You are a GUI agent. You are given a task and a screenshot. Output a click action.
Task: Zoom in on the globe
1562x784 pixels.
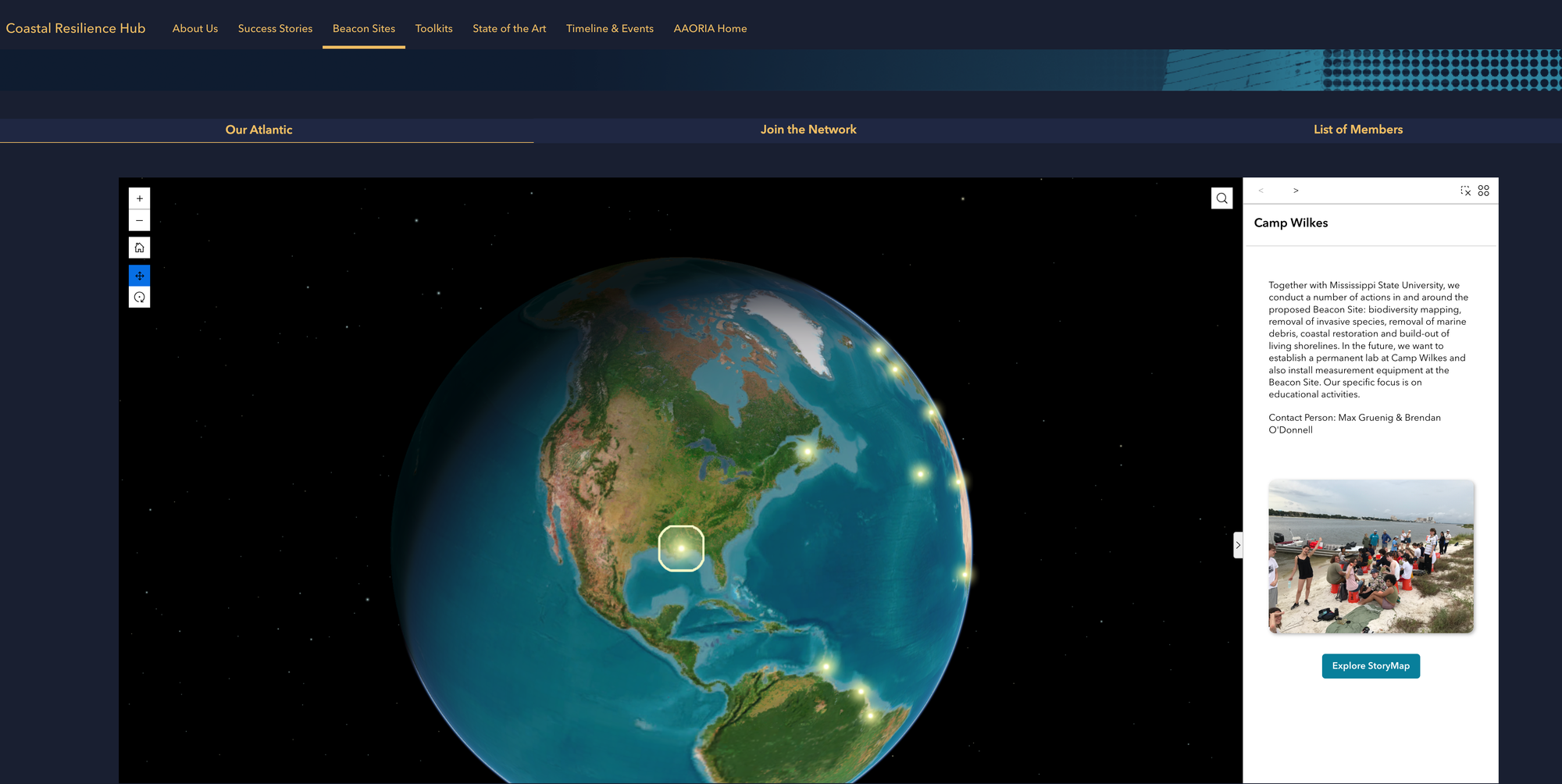coord(139,198)
